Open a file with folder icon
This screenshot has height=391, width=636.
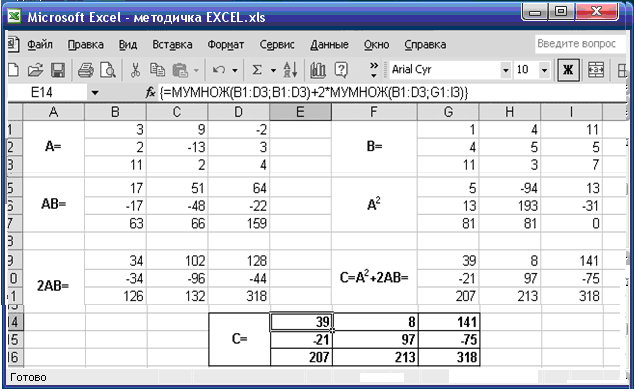point(35,70)
